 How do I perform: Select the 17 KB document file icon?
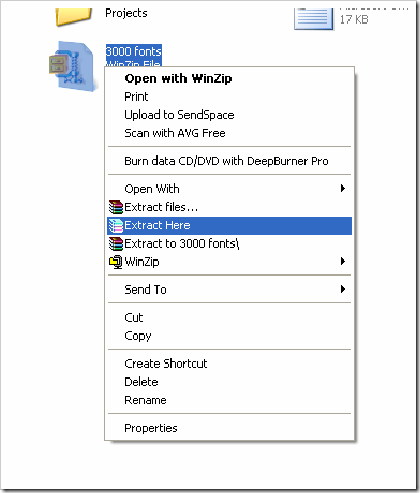pos(314,19)
